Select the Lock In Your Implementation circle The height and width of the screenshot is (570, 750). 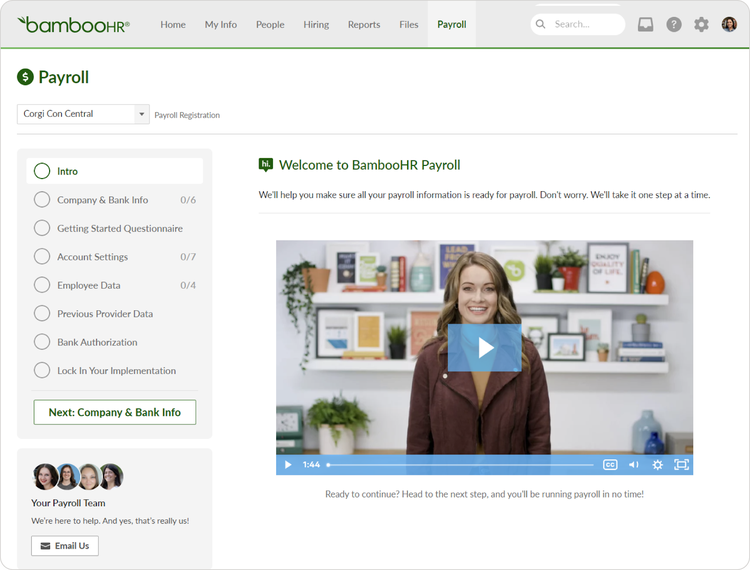click(x=42, y=371)
